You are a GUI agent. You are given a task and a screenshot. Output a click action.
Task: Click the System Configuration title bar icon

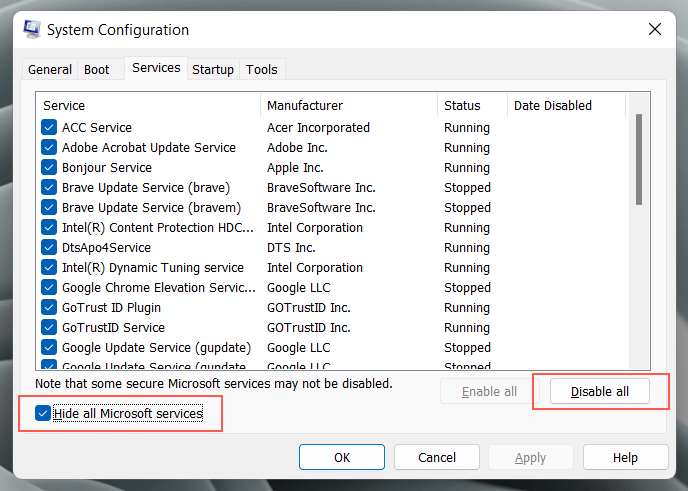coord(30,30)
